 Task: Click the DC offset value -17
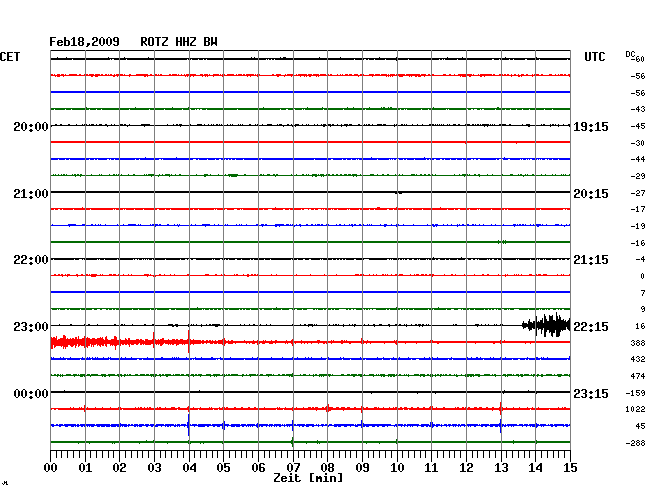click(x=638, y=209)
